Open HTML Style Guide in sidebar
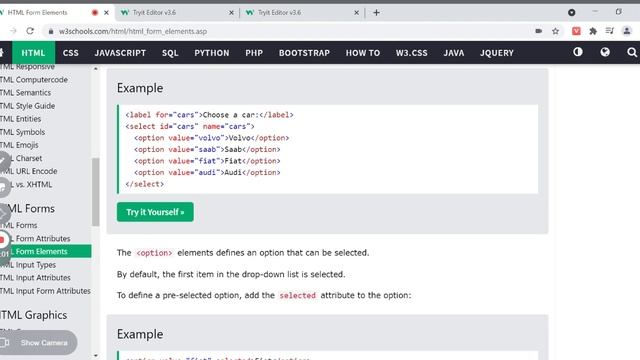Image resolution: width=640 pixels, height=360 pixels. click(27, 106)
